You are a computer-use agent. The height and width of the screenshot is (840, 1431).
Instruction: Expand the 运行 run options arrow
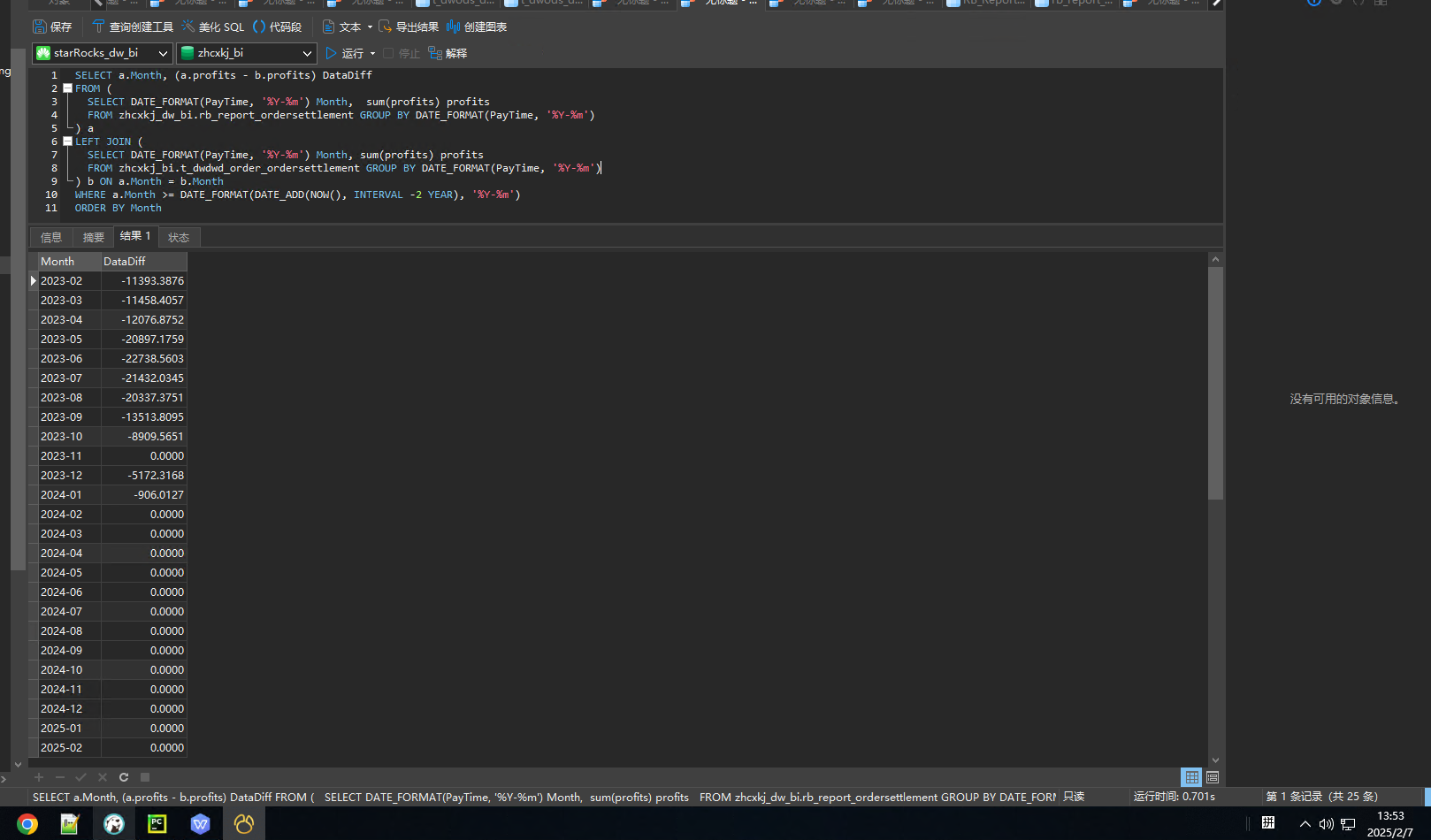[x=372, y=53]
